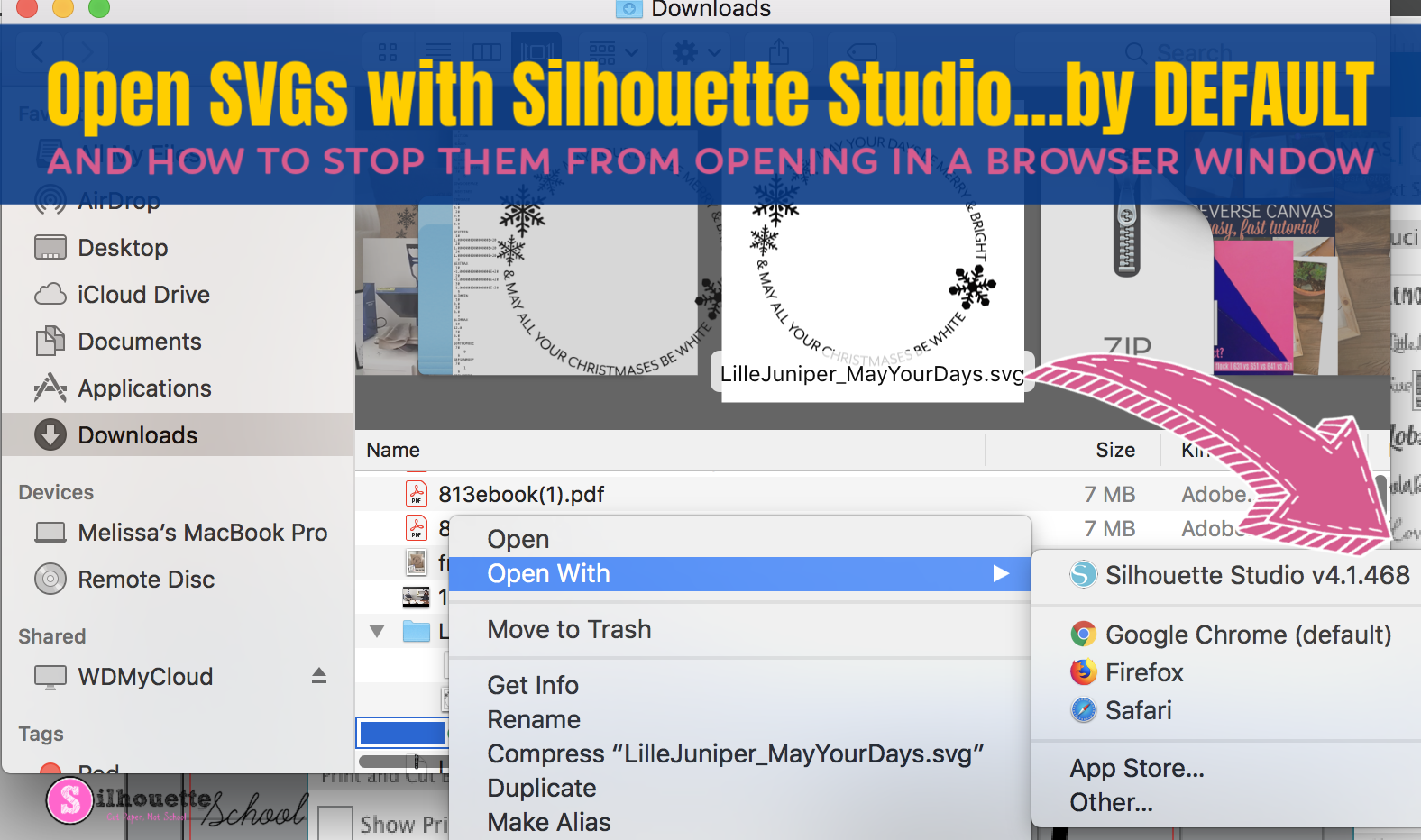Open App Store… from the submenu
This screenshot has height=840, width=1421.
pyautogui.click(x=1137, y=768)
